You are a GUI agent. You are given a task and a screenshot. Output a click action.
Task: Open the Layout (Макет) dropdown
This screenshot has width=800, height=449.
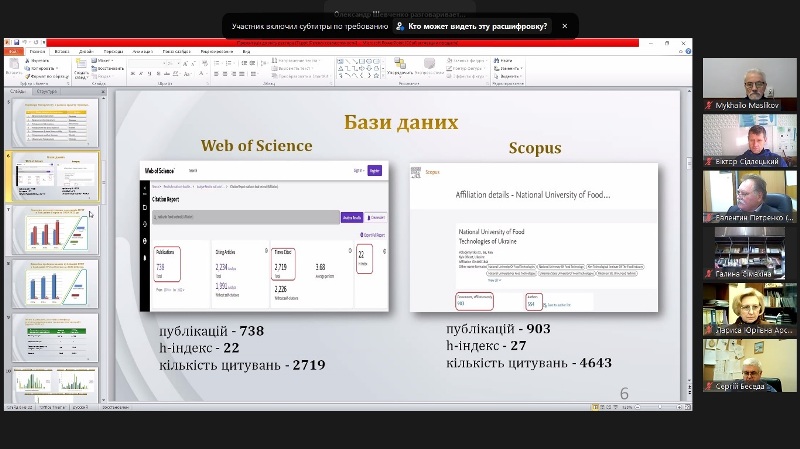(x=102, y=60)
